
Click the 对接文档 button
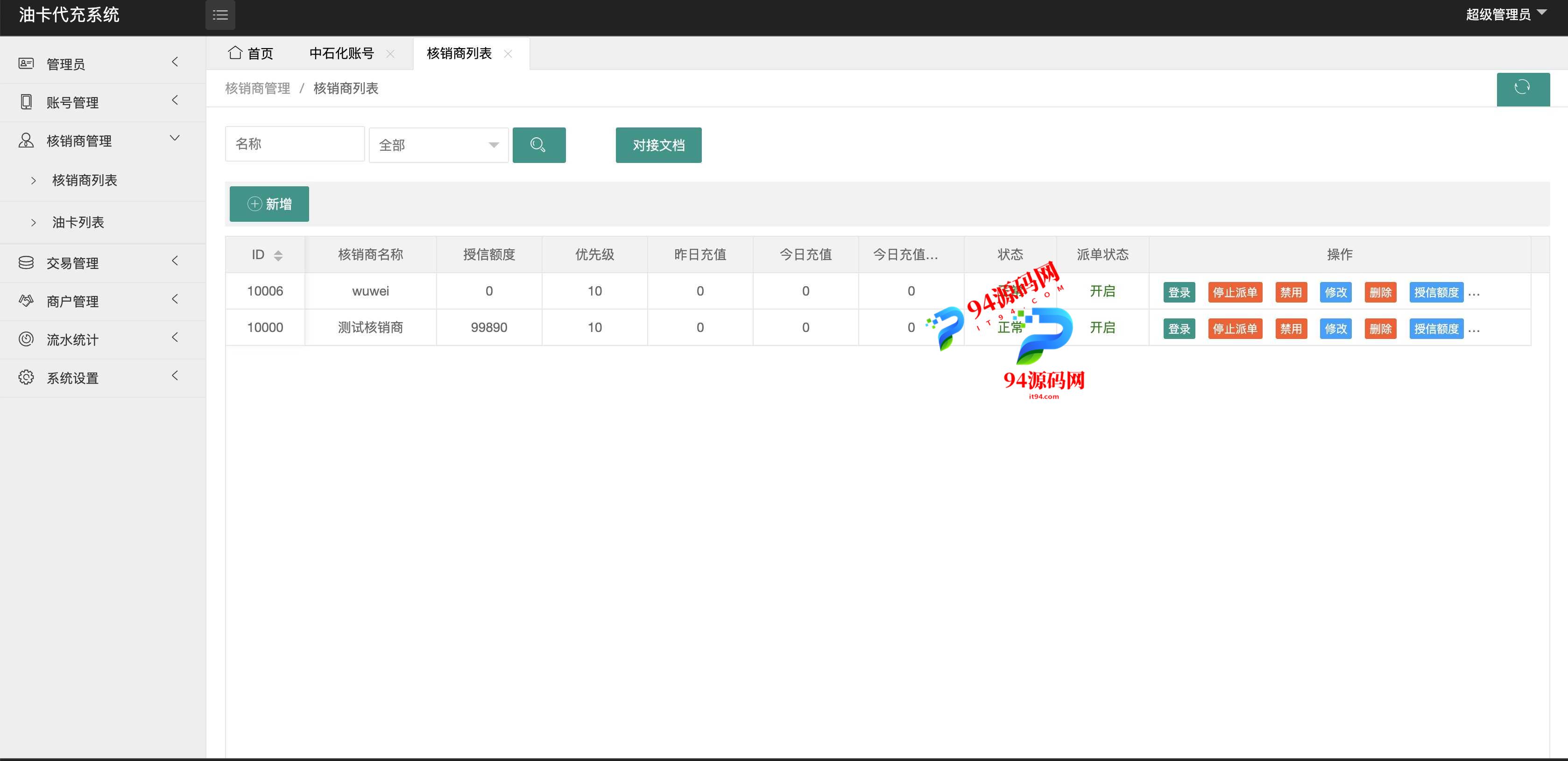tap(658, 145)
